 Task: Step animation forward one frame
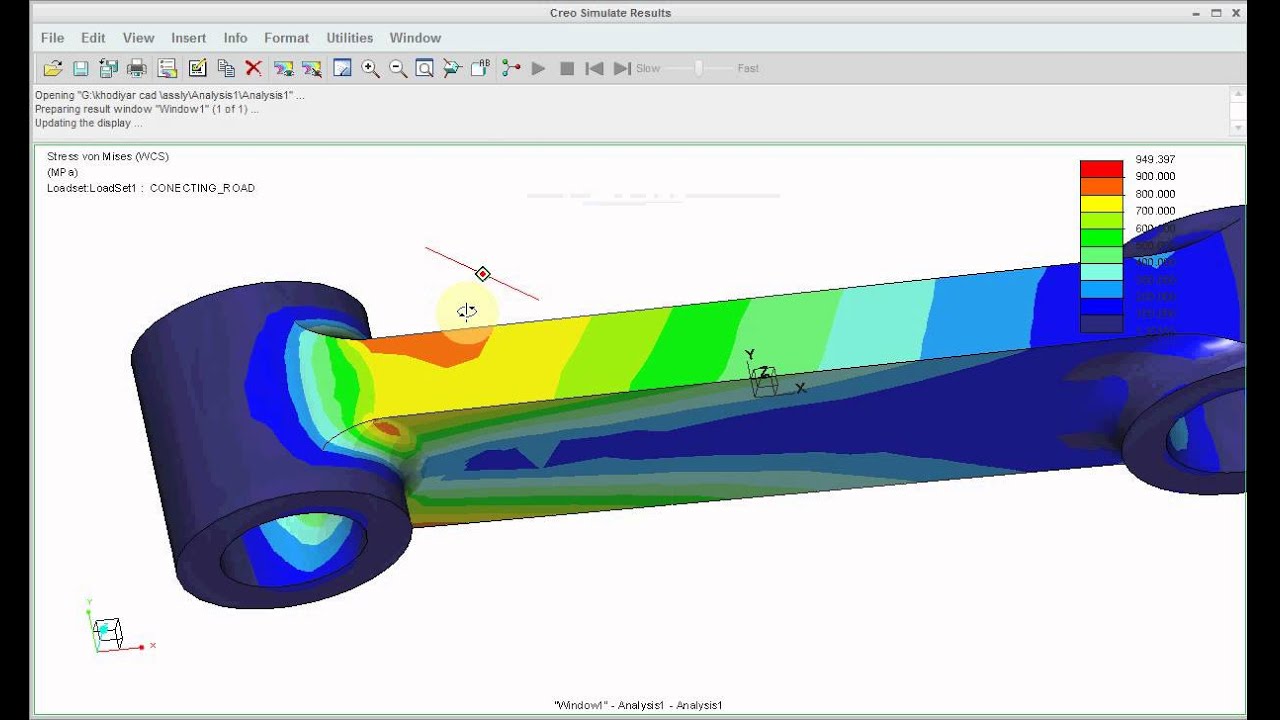pos(622,68)
